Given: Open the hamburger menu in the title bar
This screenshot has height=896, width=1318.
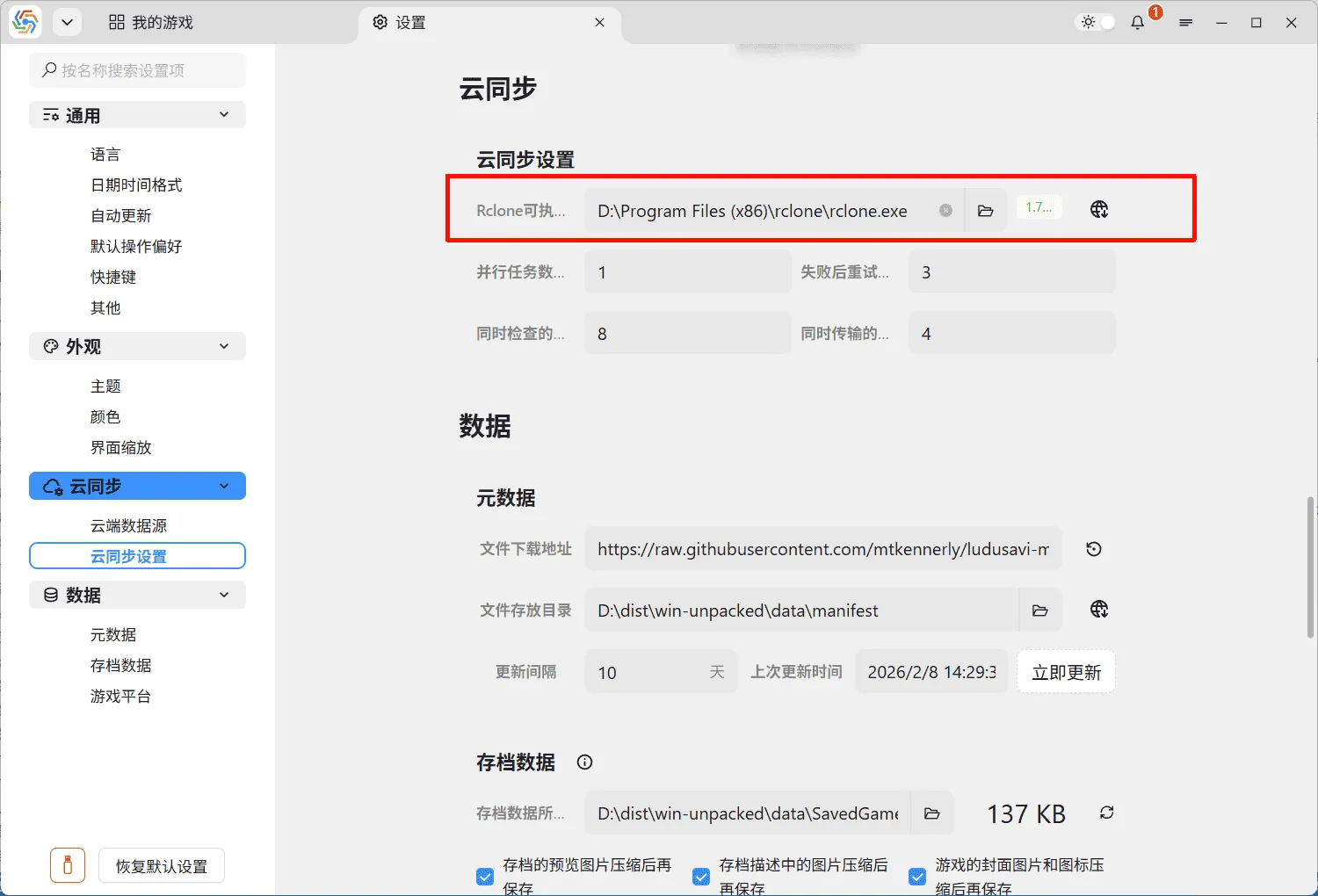Looking at the screenshot, I should [x=1185, y=22].
